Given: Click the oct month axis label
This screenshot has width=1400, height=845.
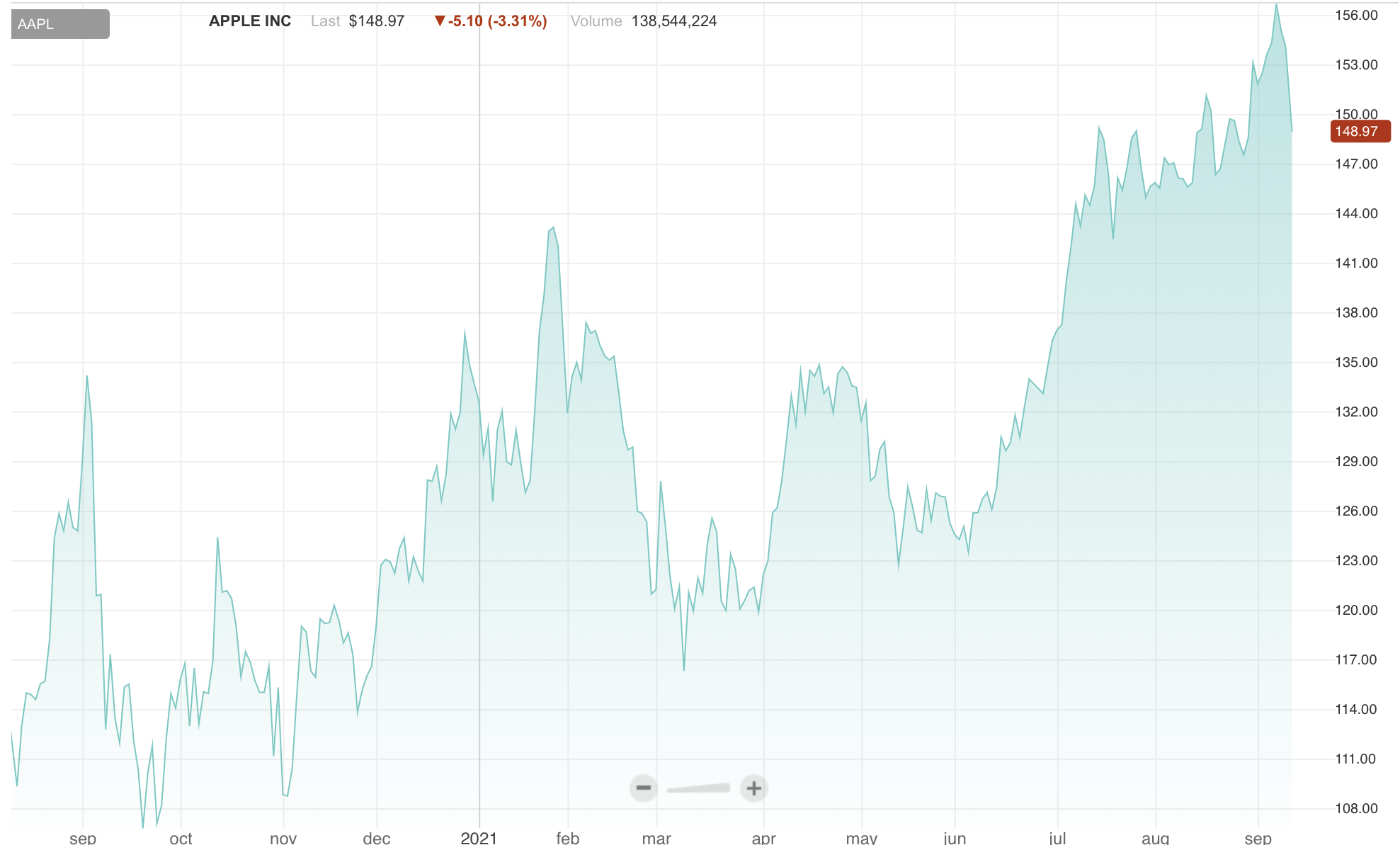Looking at the screenshot, I should [x=181, y=838].
